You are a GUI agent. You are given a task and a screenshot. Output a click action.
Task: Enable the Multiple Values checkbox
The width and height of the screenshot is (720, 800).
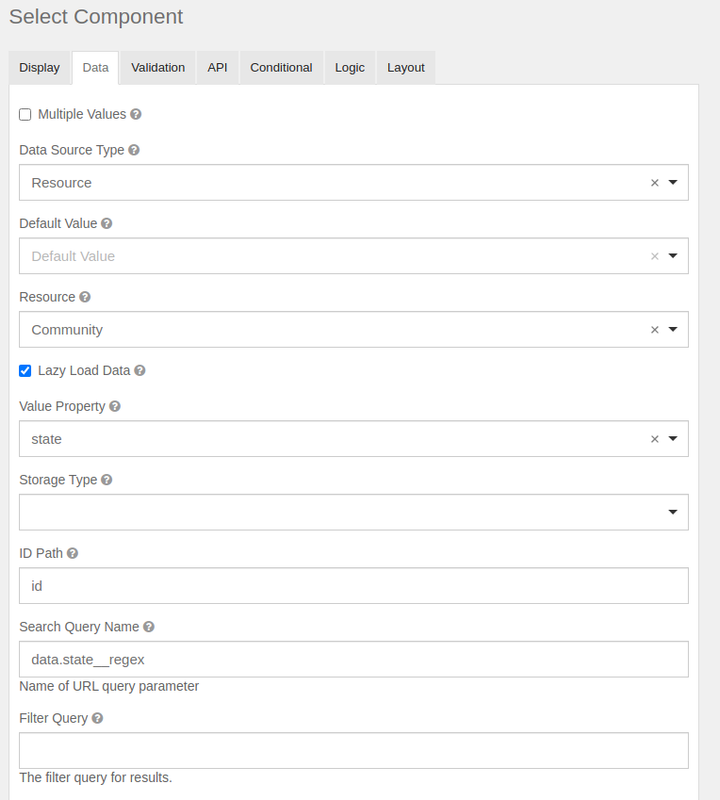pyautogui.click(x=25, y=114)
